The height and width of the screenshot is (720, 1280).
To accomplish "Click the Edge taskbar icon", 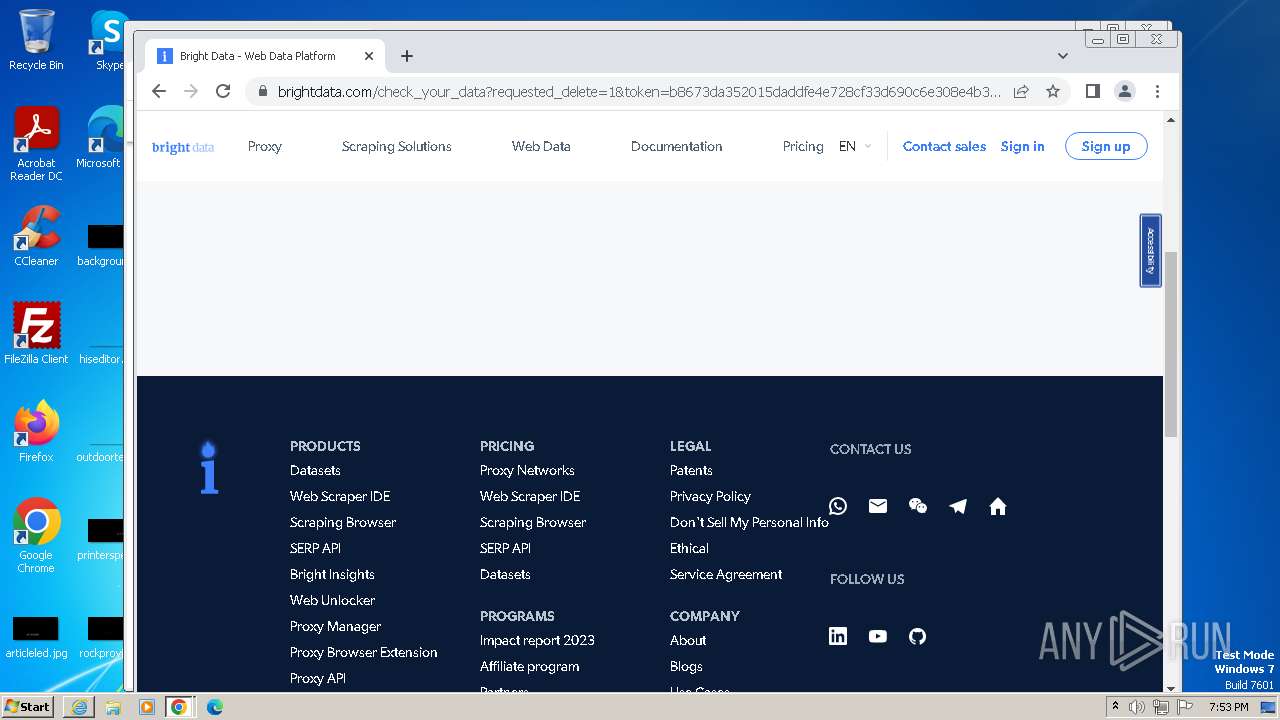I will (214, 707).
